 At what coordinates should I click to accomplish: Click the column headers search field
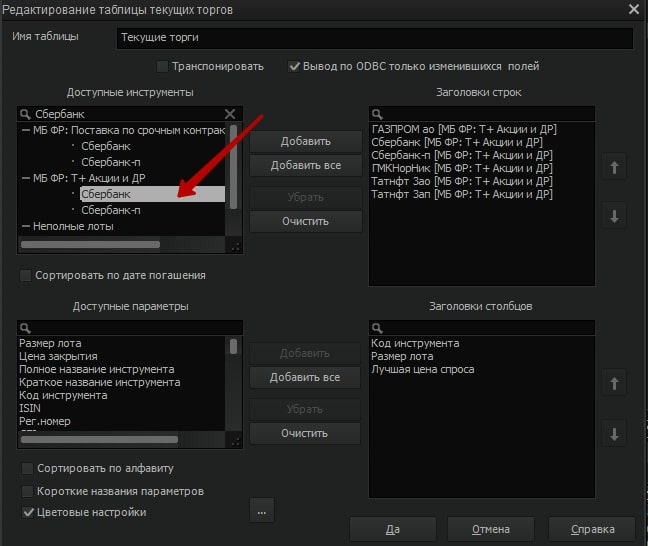point(482,328)
